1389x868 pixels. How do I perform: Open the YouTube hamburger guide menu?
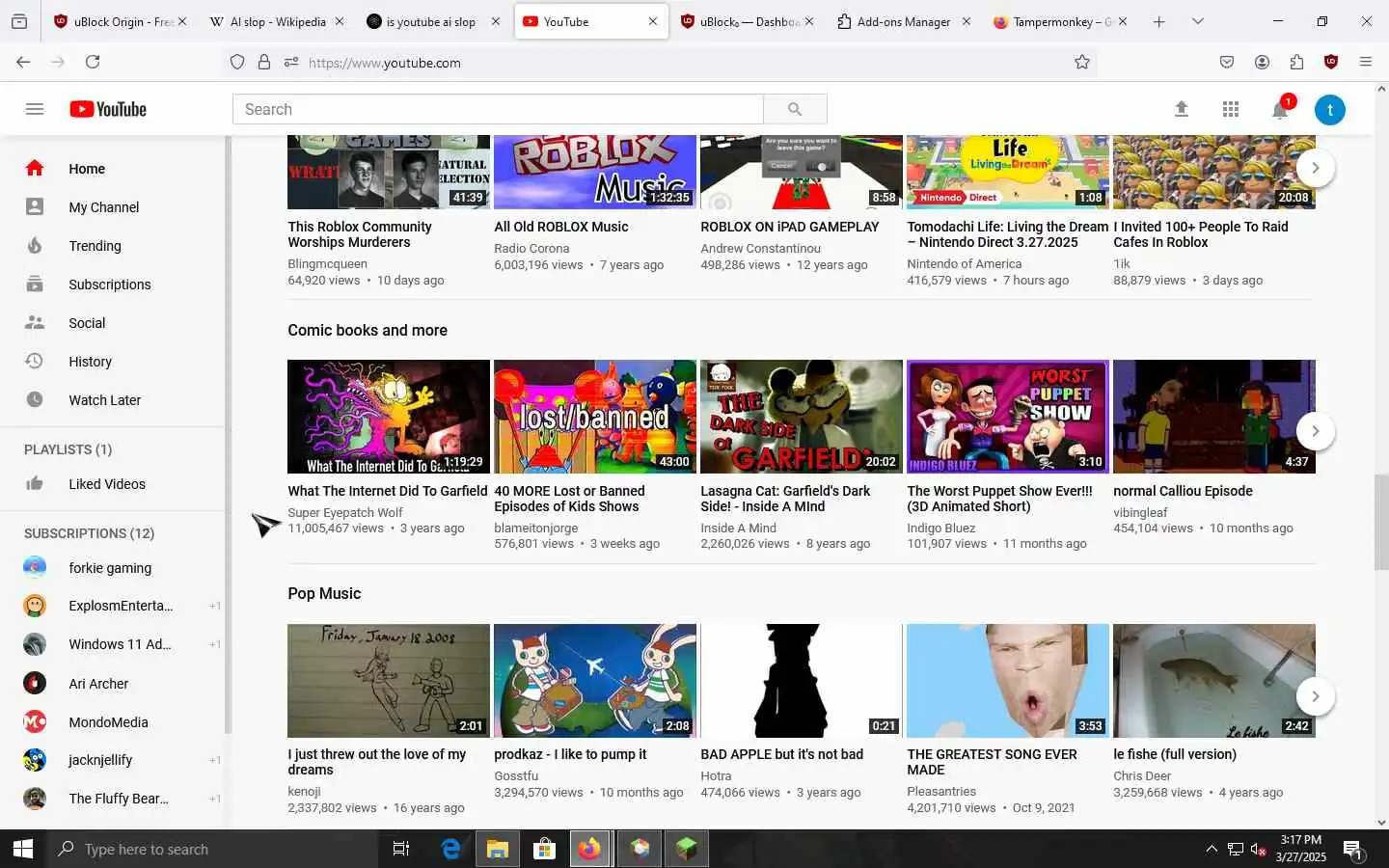pos(35,109)
